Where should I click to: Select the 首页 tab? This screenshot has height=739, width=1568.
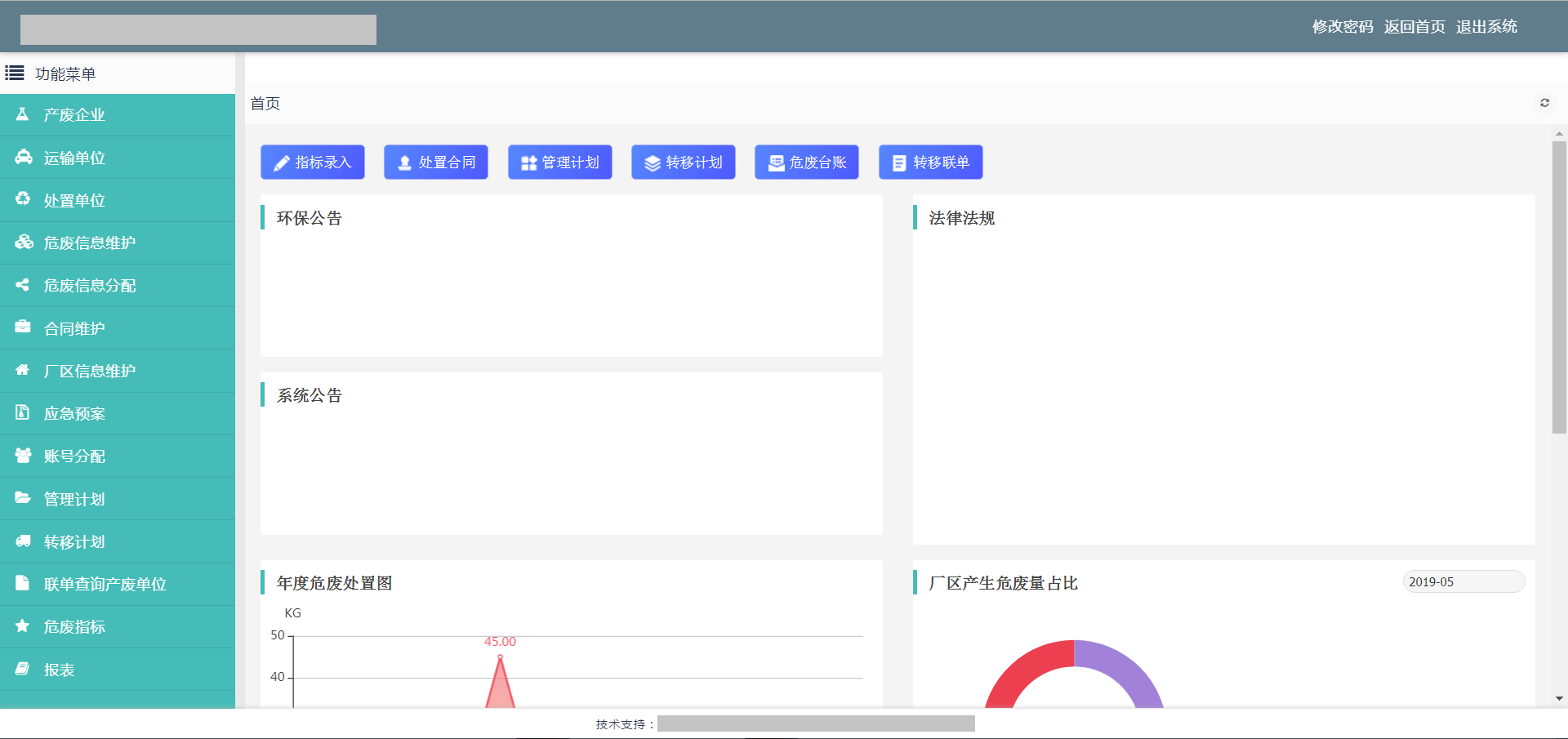click(x=265, y=104)
